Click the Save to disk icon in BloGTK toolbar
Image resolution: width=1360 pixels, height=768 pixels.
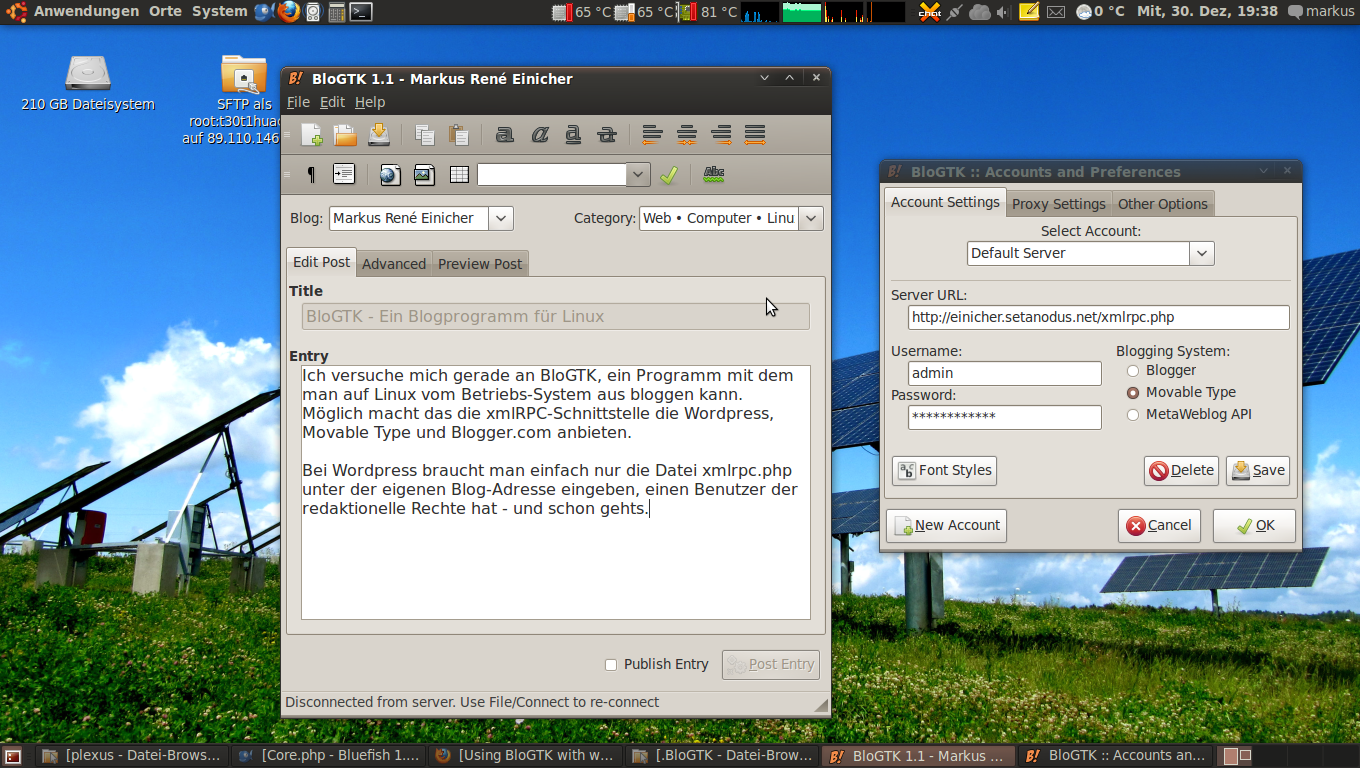click(379, 135)
